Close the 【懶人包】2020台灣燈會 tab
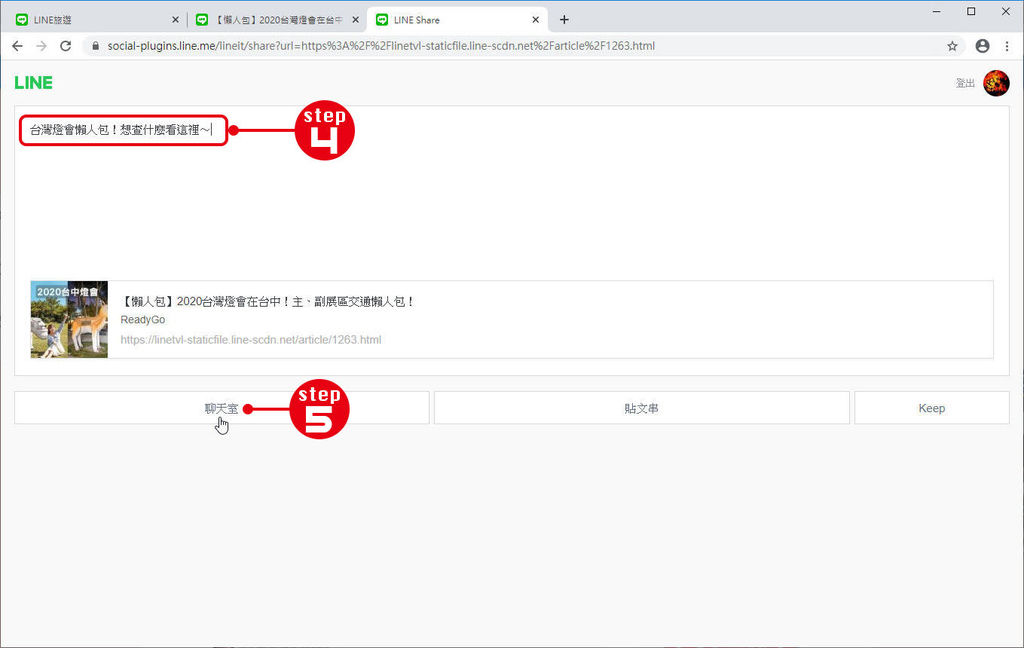The height and width of the screenshot is (648, 1024). point(355,20)
